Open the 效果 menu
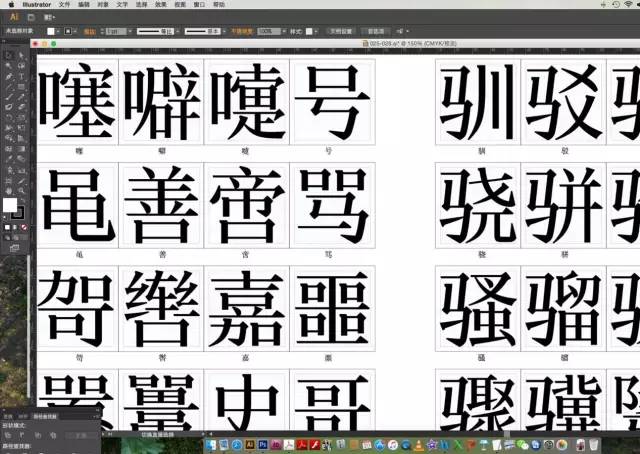This screenshot has height=454, width=640. [x=160, y=5]
